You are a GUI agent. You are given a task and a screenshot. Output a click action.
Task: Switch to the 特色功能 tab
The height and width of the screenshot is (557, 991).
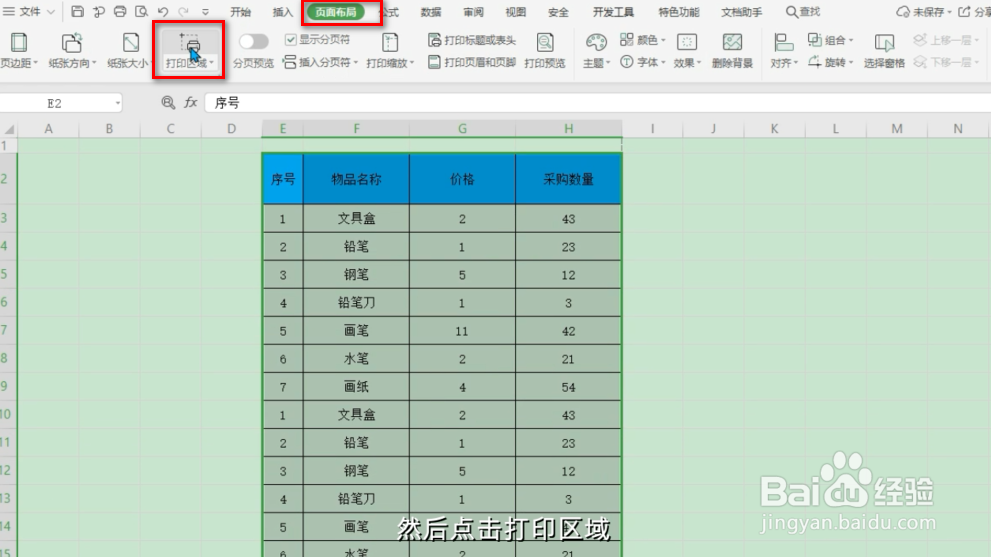tap(678, 12)
